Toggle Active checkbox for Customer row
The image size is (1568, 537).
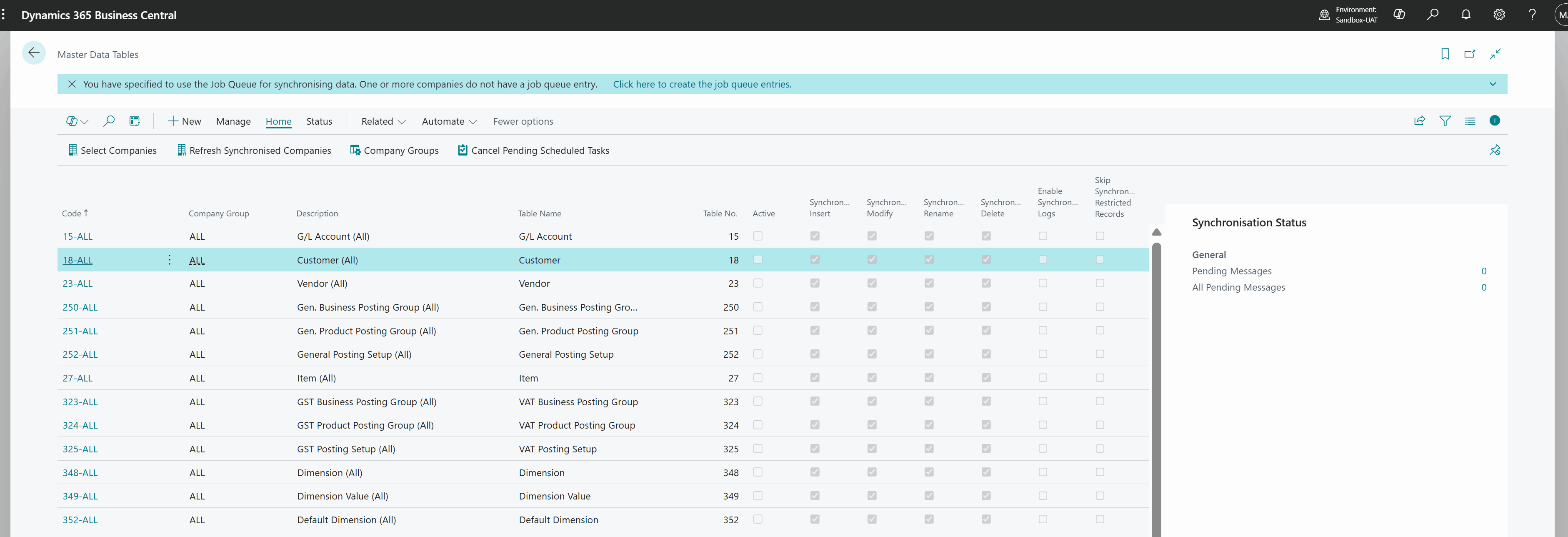pyautogui.click(x=758, y=259)
